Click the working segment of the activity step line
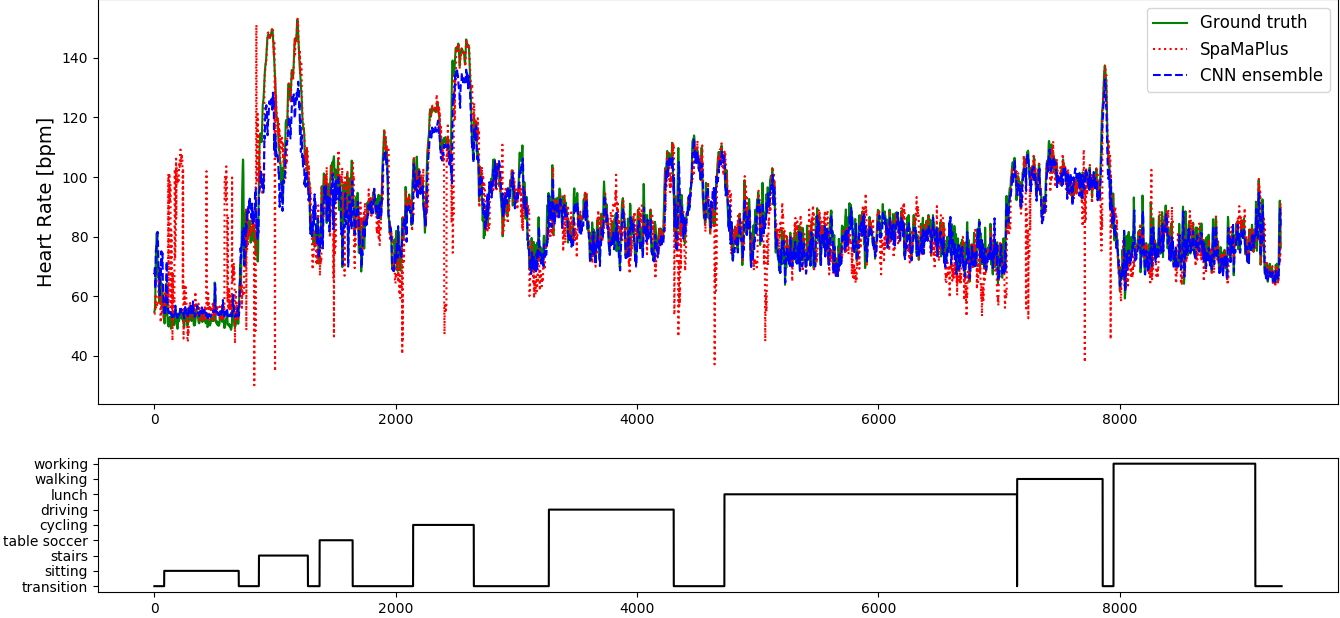Screen dimensions: 1340x618 click(x=1184, y=464)
